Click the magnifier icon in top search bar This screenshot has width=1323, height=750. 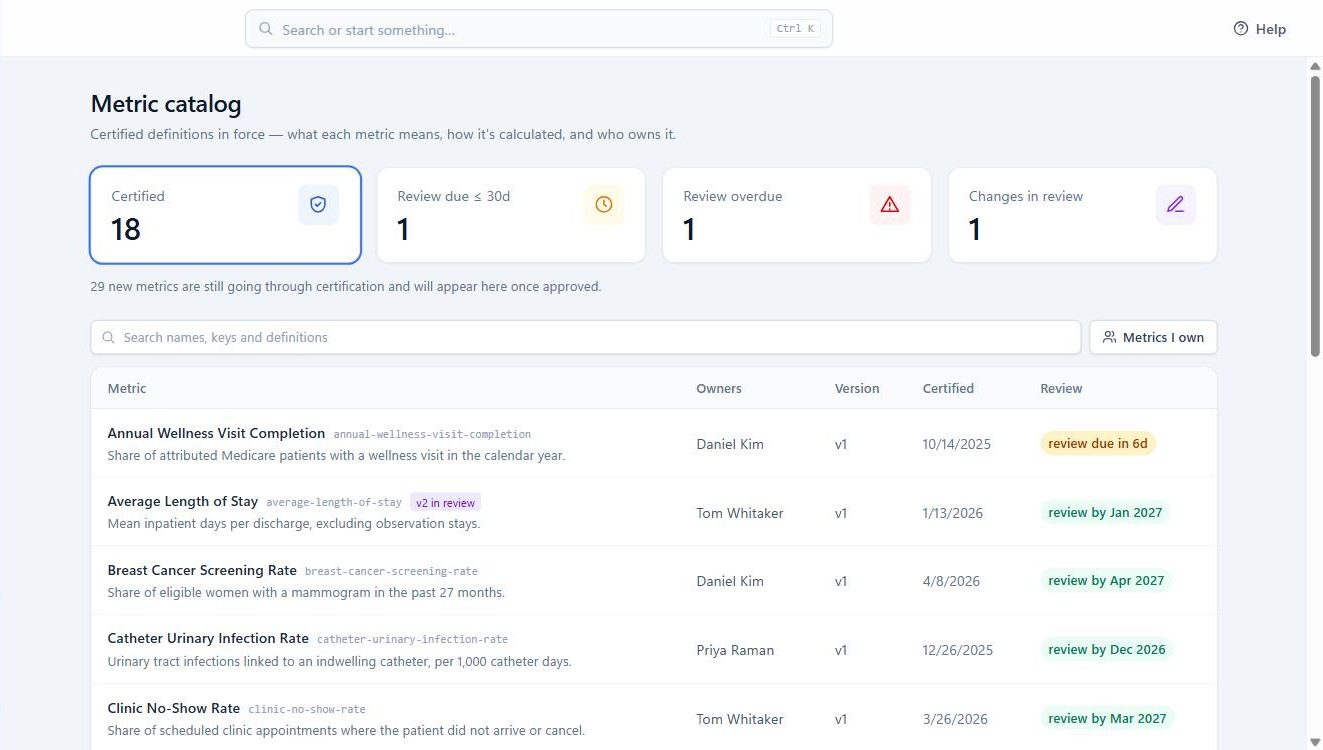(x=266, y=29)
